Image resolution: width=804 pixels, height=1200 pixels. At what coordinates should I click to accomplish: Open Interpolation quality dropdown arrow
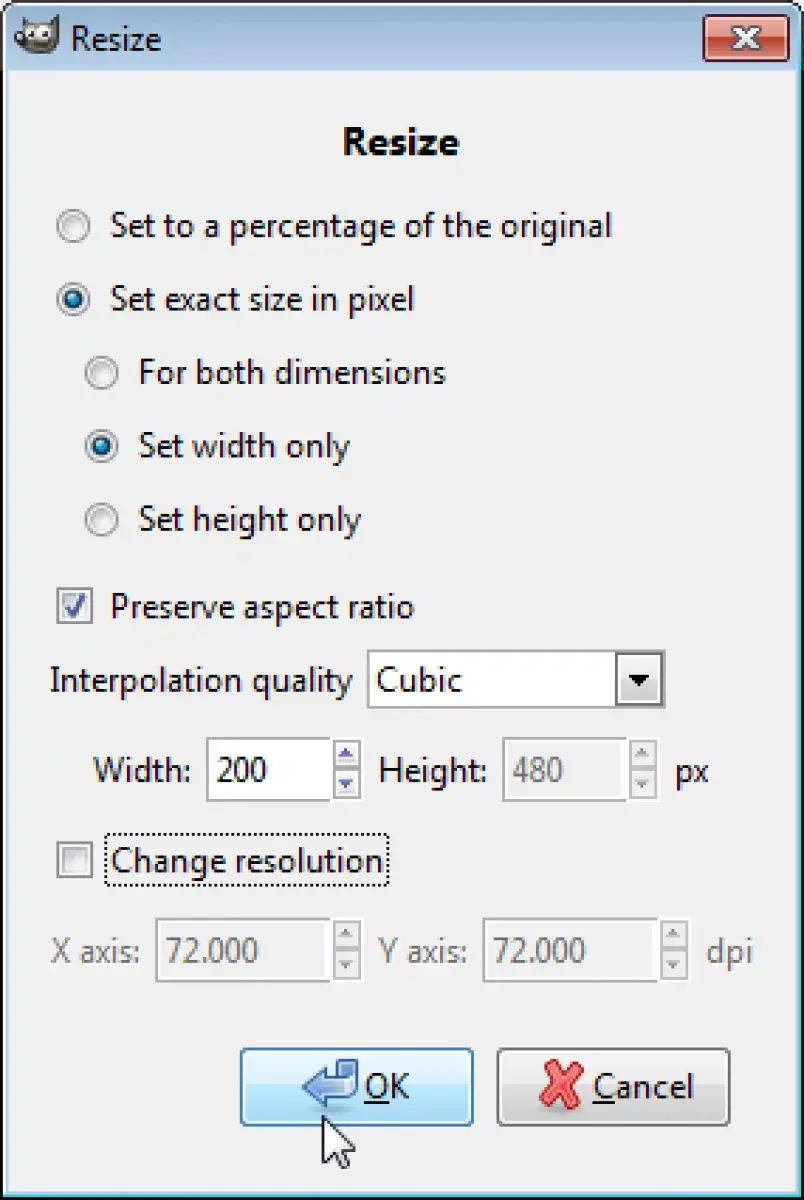tap(638, 681)
